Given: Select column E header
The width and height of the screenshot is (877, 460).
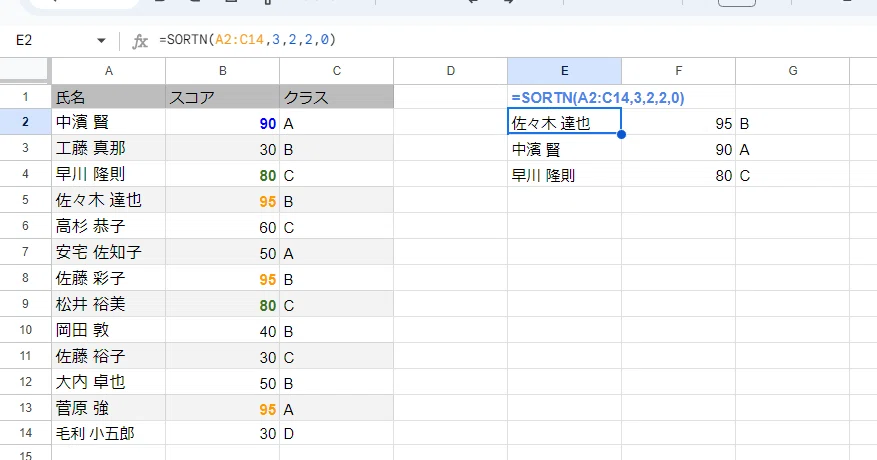Looking at the screenshot, I should [x=564, y=71].
